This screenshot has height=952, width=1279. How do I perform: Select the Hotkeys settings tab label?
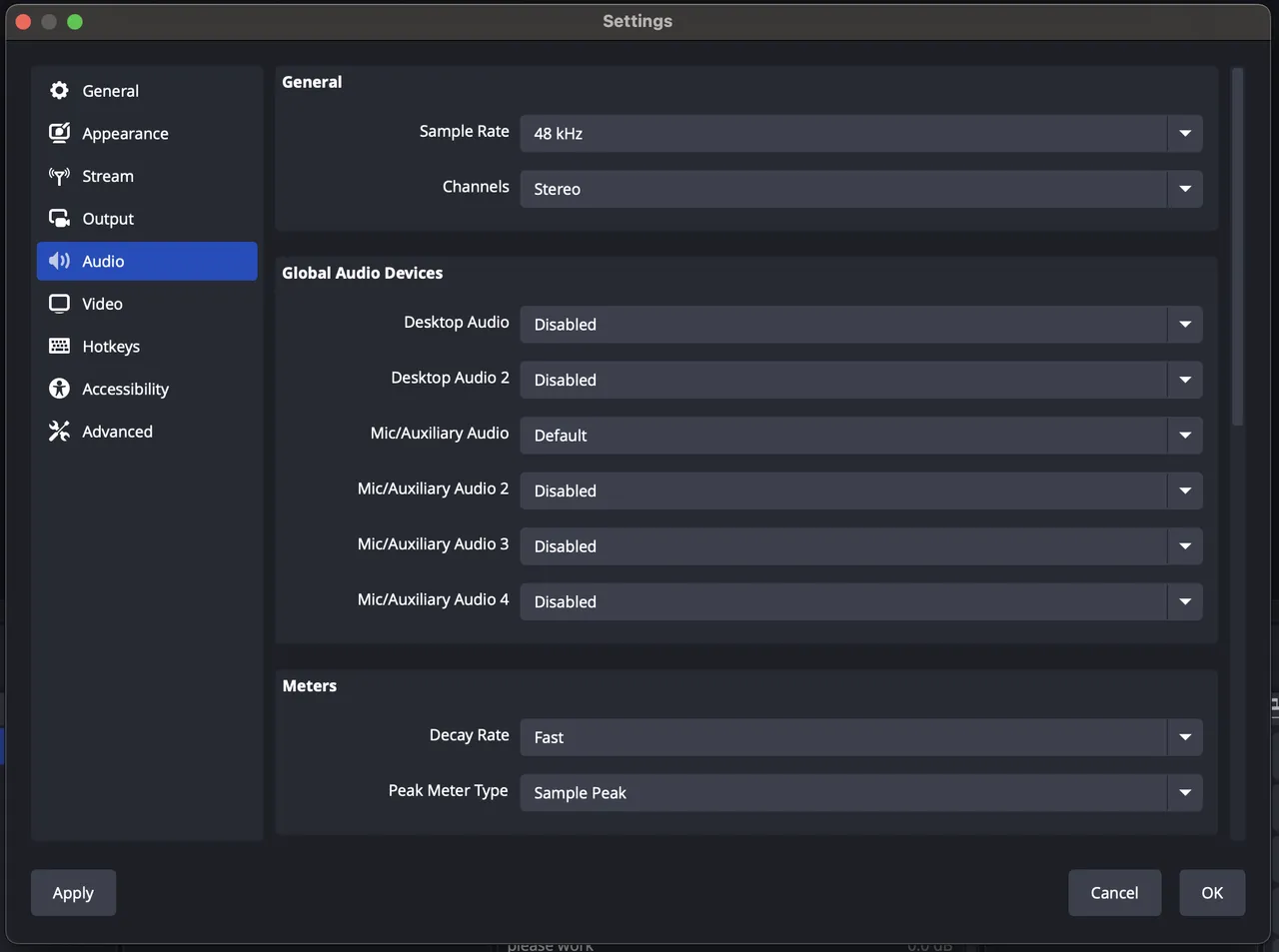click(111, 347)
